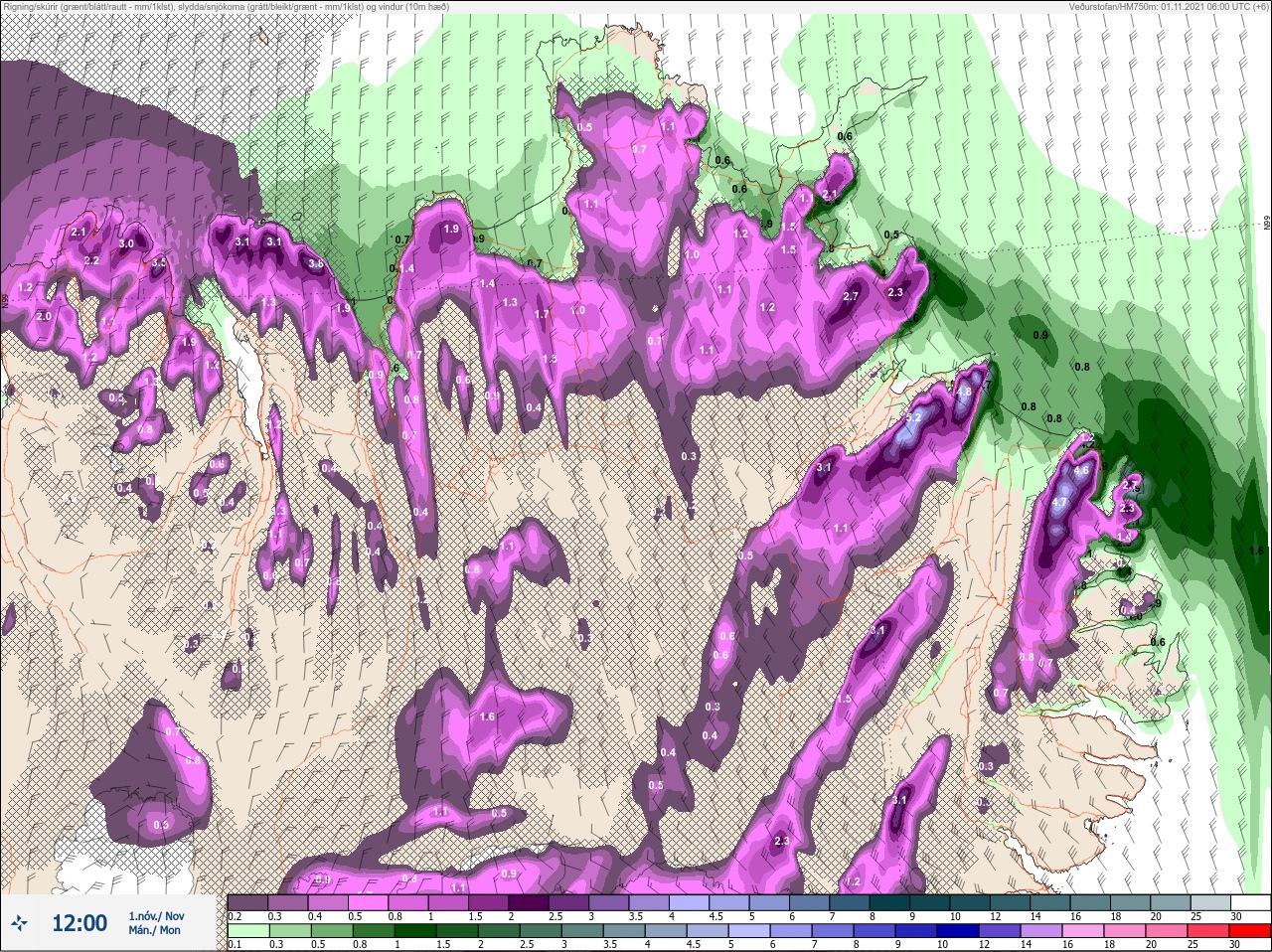Pick the dark navy blue swatch at rain value 10

coord(960,931)
